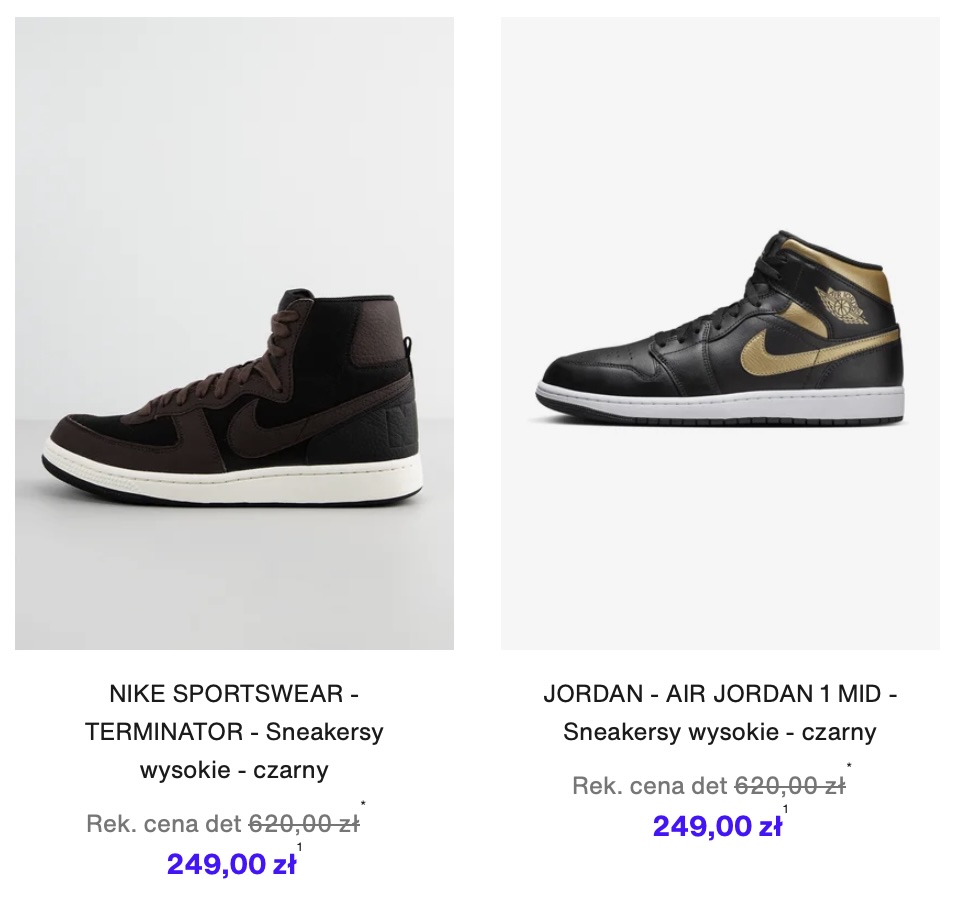Viewport: 958px width, 902px height.
Task: Click asterisk footnote beside Air Jordan recommended price
Action: click(x=849, y=766)
